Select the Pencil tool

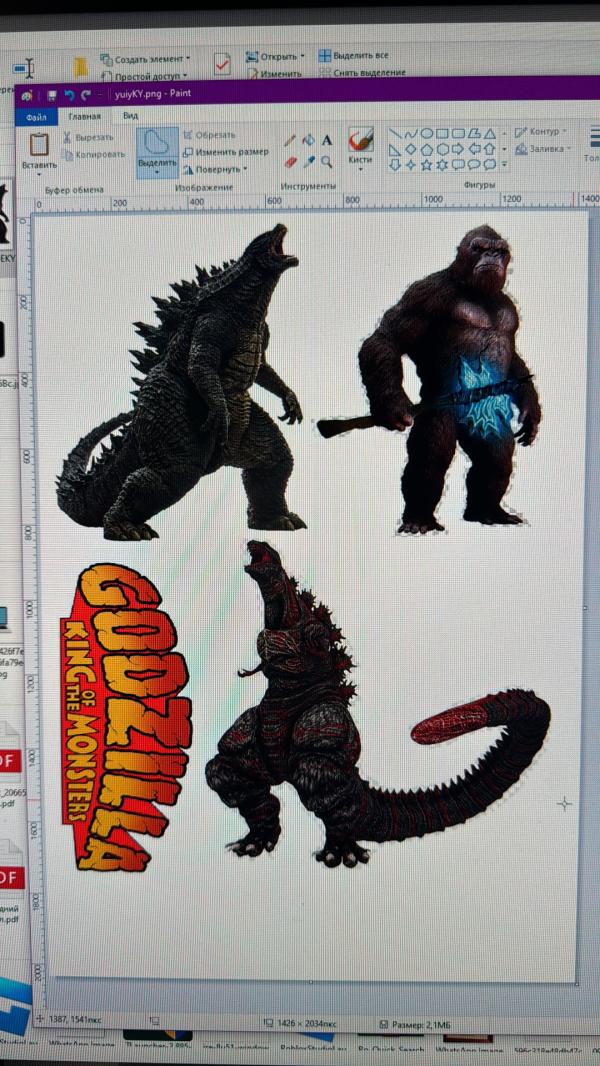click(291, 141)
